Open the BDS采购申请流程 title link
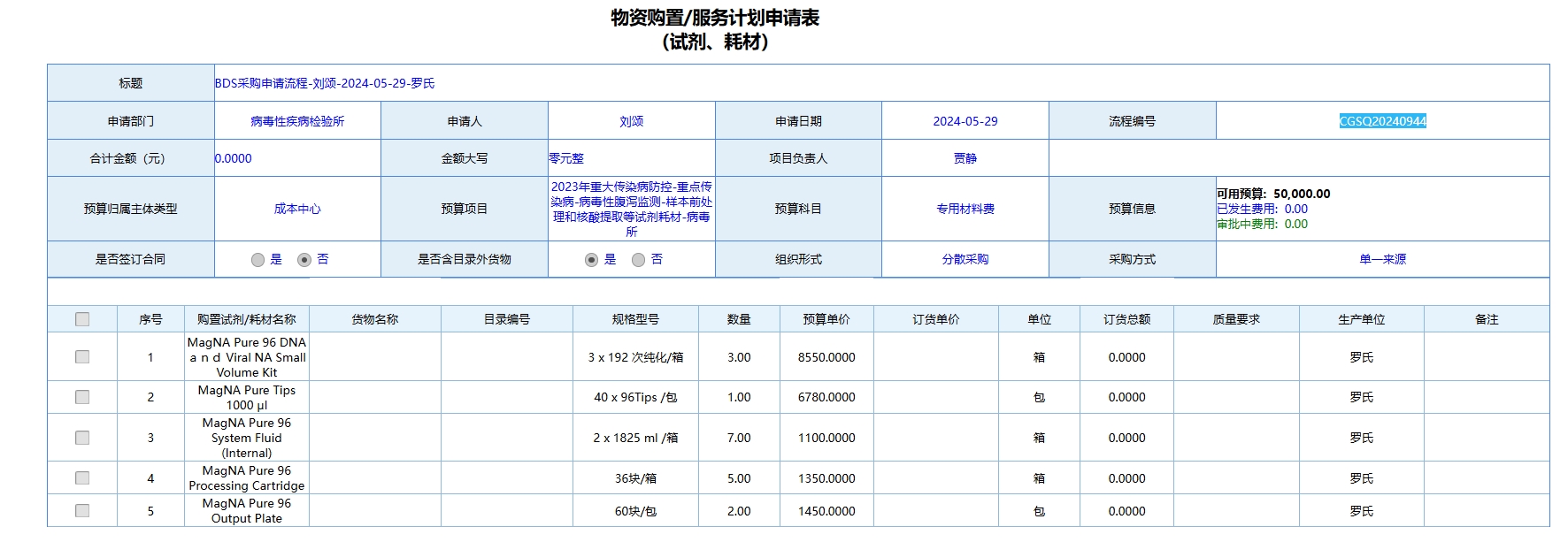Viewport: 1568px width, 542px height. [x=325, y=83]
